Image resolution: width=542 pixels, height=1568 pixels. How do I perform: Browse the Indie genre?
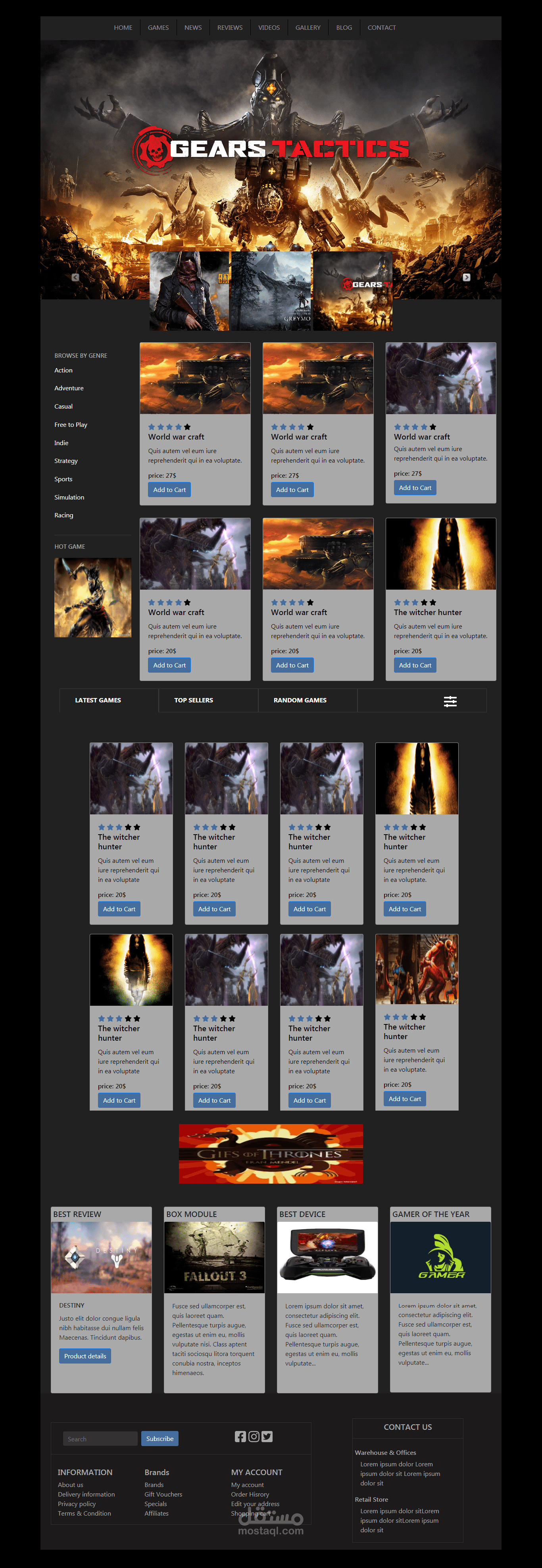tap(62, 443)
